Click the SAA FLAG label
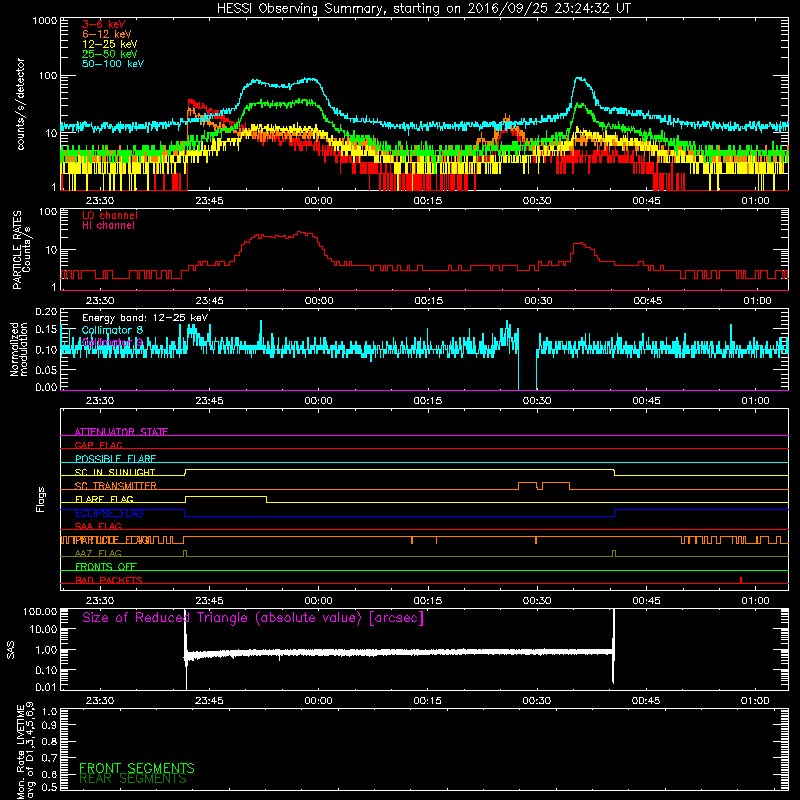 click(98, 526)
